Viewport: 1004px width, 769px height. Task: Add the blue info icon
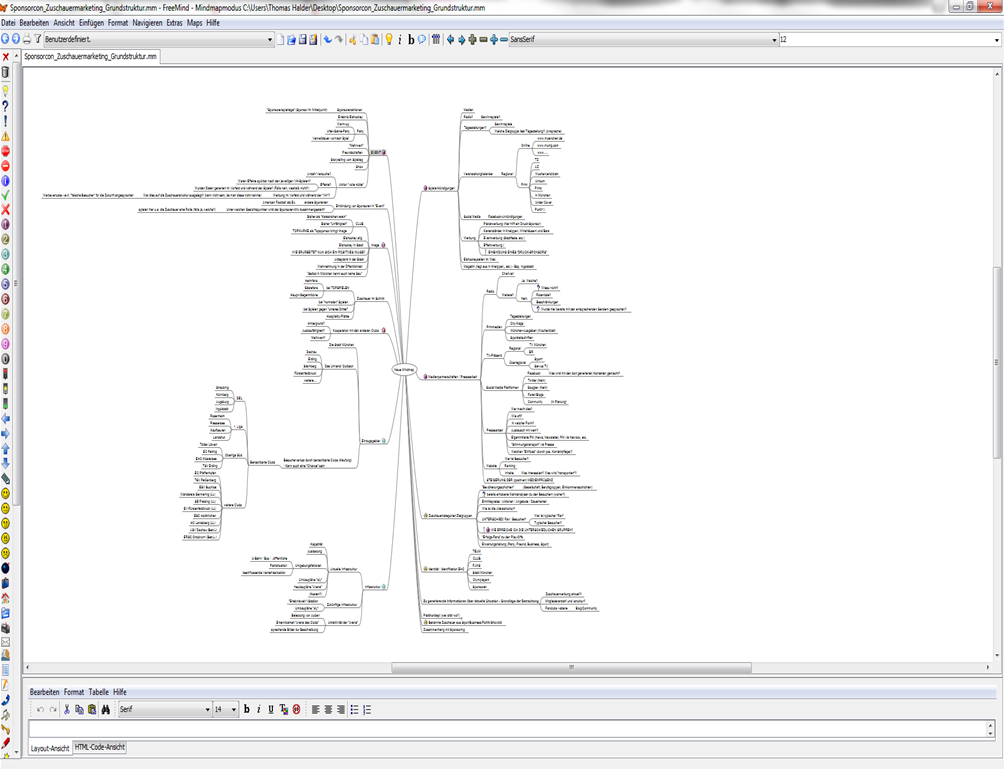pos(6,181)
